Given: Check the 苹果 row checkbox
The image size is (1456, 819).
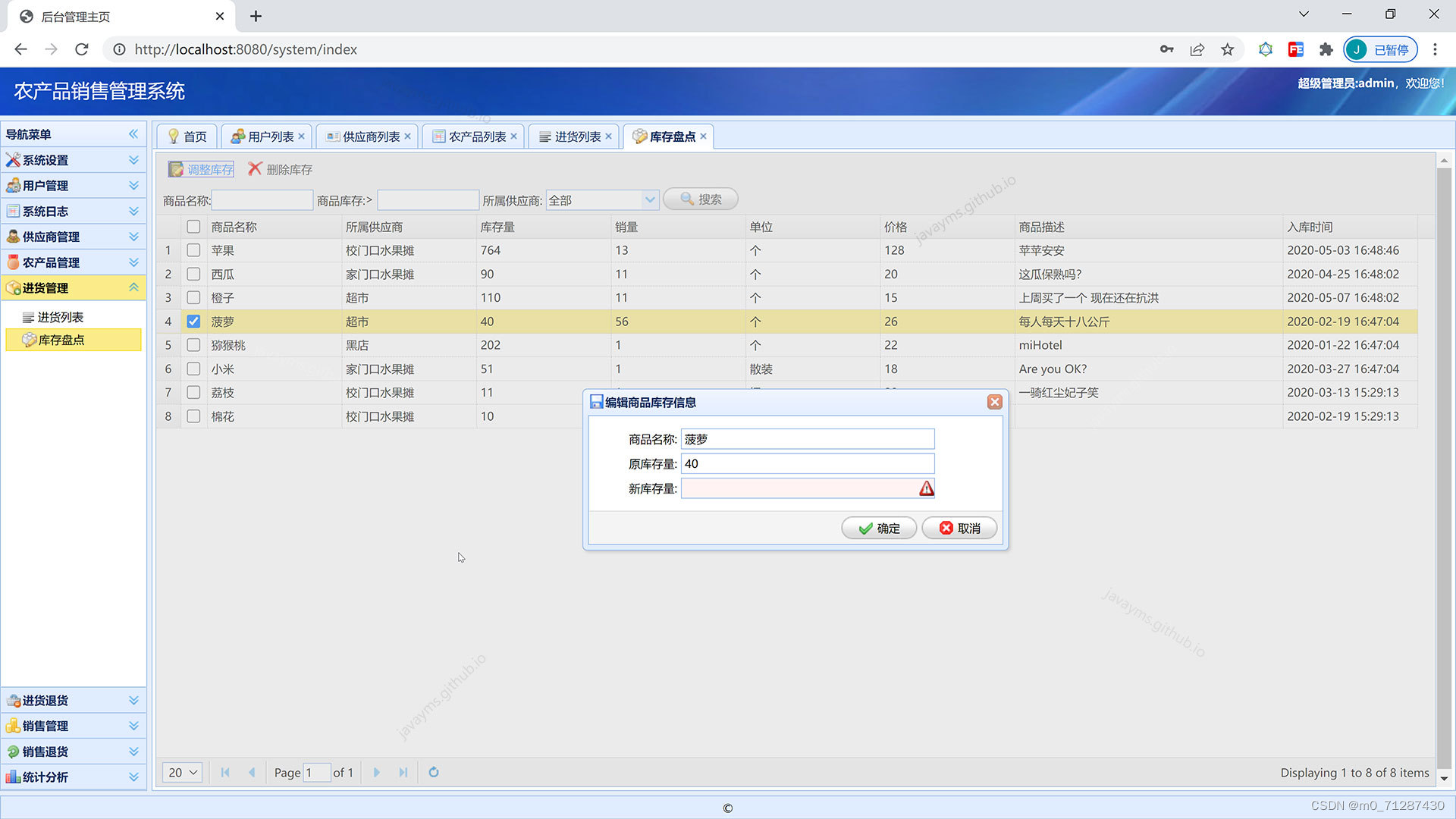Looking at the screenshot, I should tap(193, 250).
